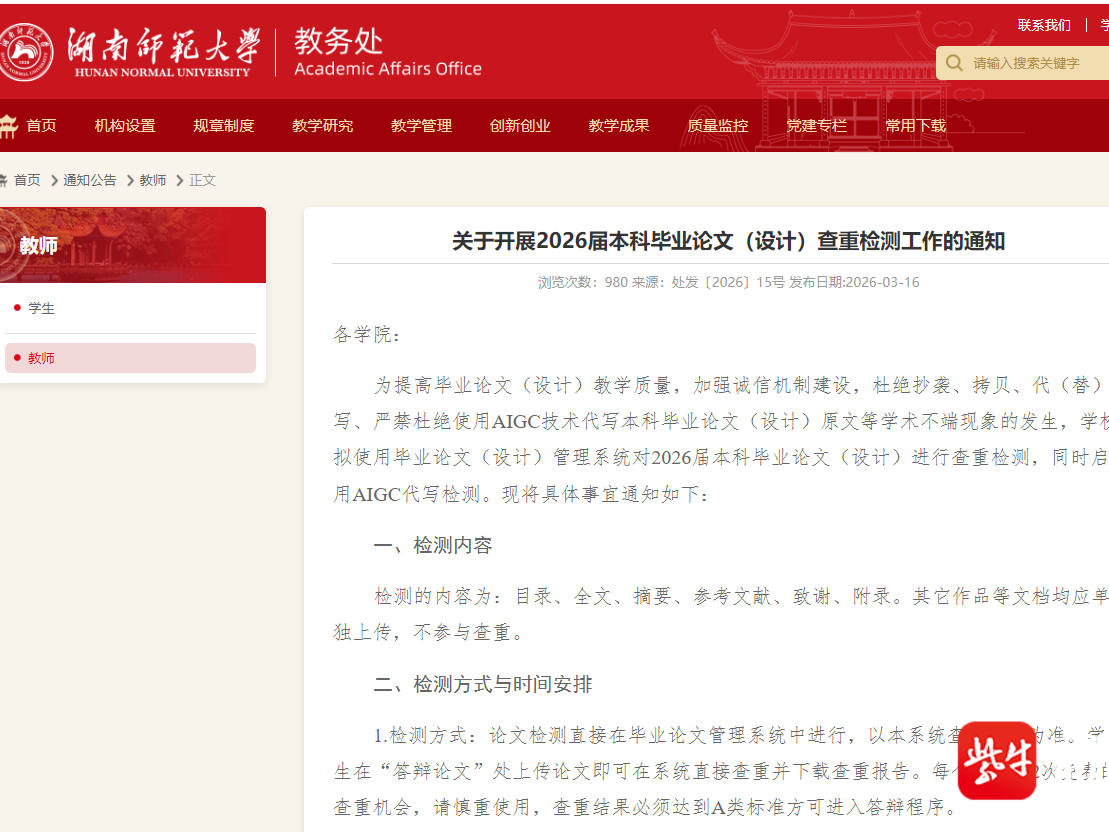Expand the 创新创业 navigation item
Screen dimensions: 1109x832
[x=520, y=126]
